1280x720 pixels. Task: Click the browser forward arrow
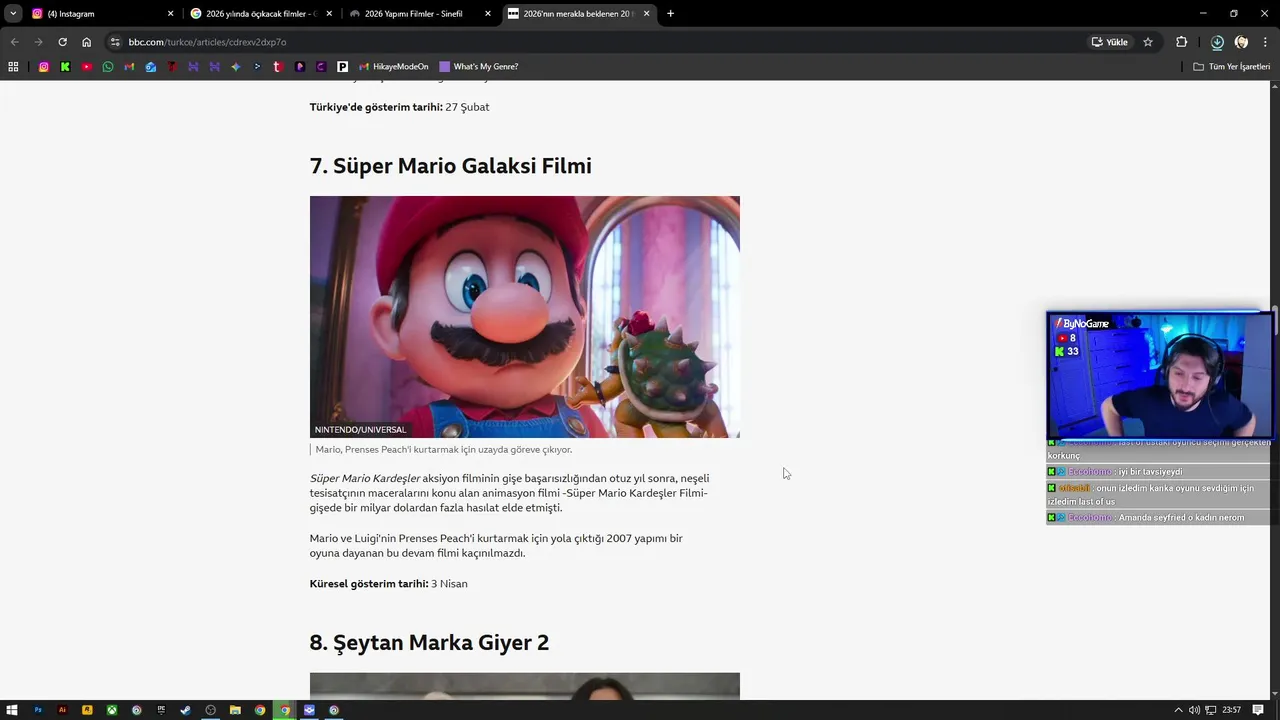[38, 42]
